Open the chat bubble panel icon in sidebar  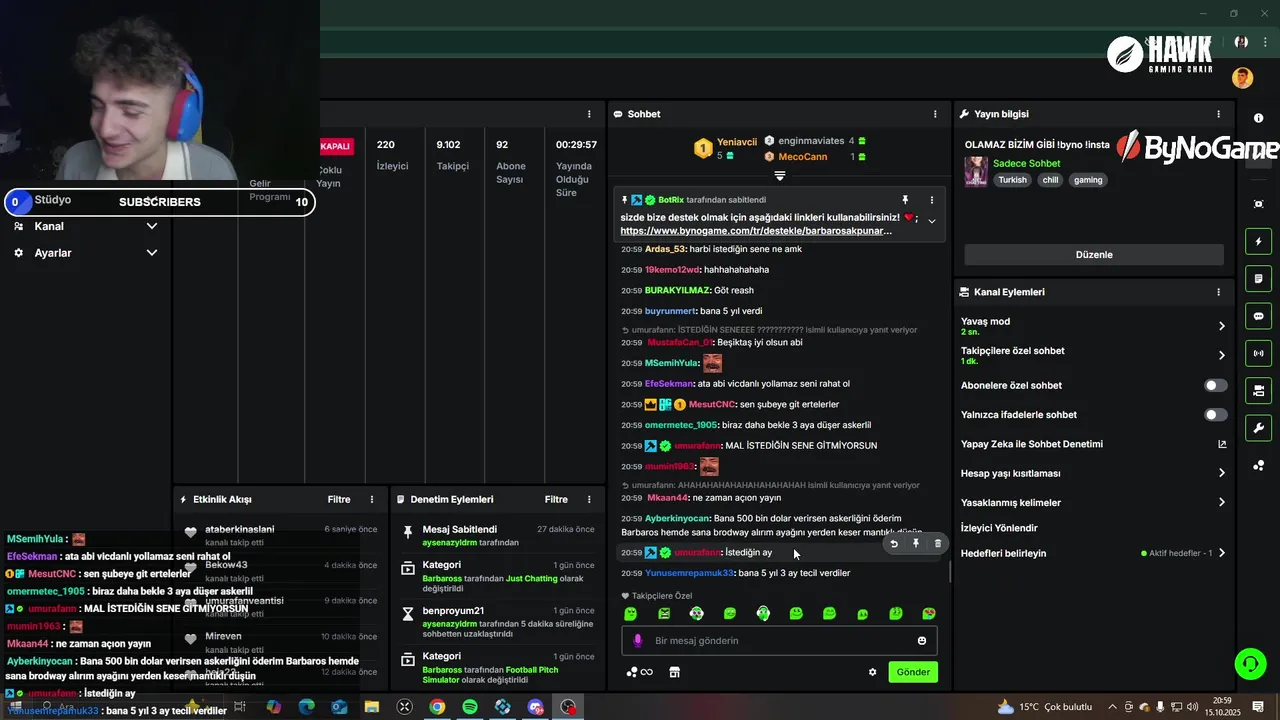tap(1259, 316)
